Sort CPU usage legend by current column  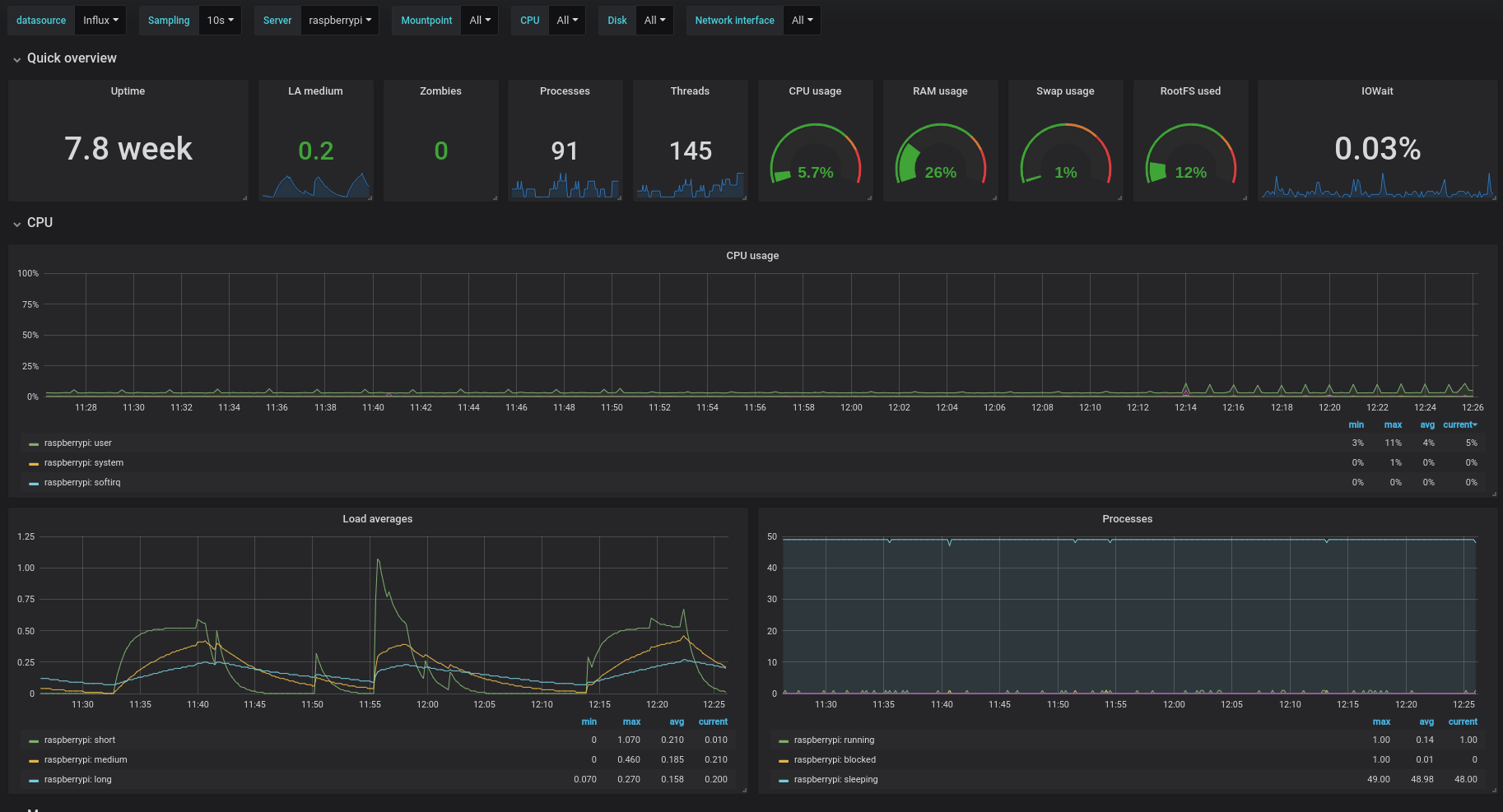coord(1459,425)
